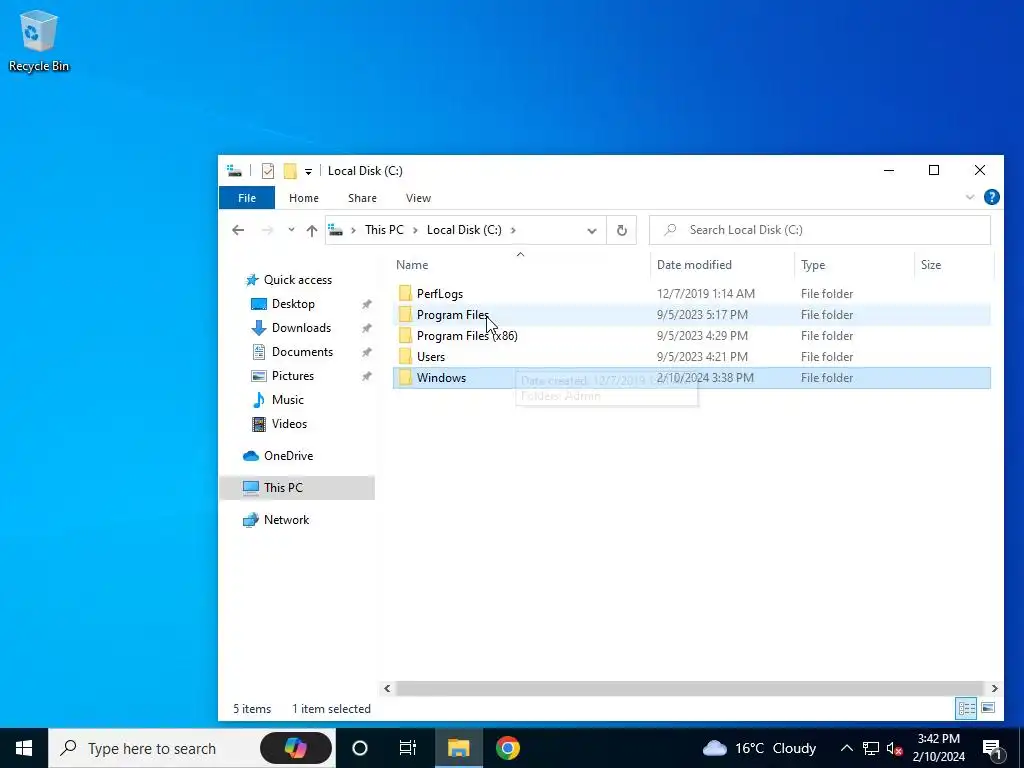Open address bar history dropdown
Screen dimensions: 1024x768
tap(592, 231)
